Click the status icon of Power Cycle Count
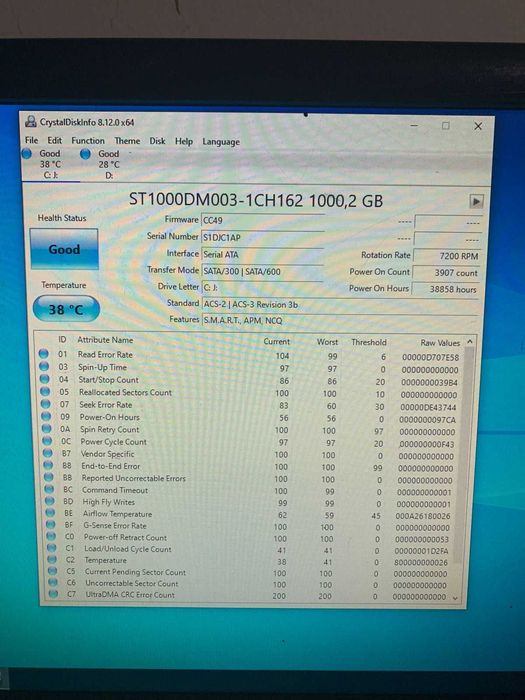 pos(47,441)
